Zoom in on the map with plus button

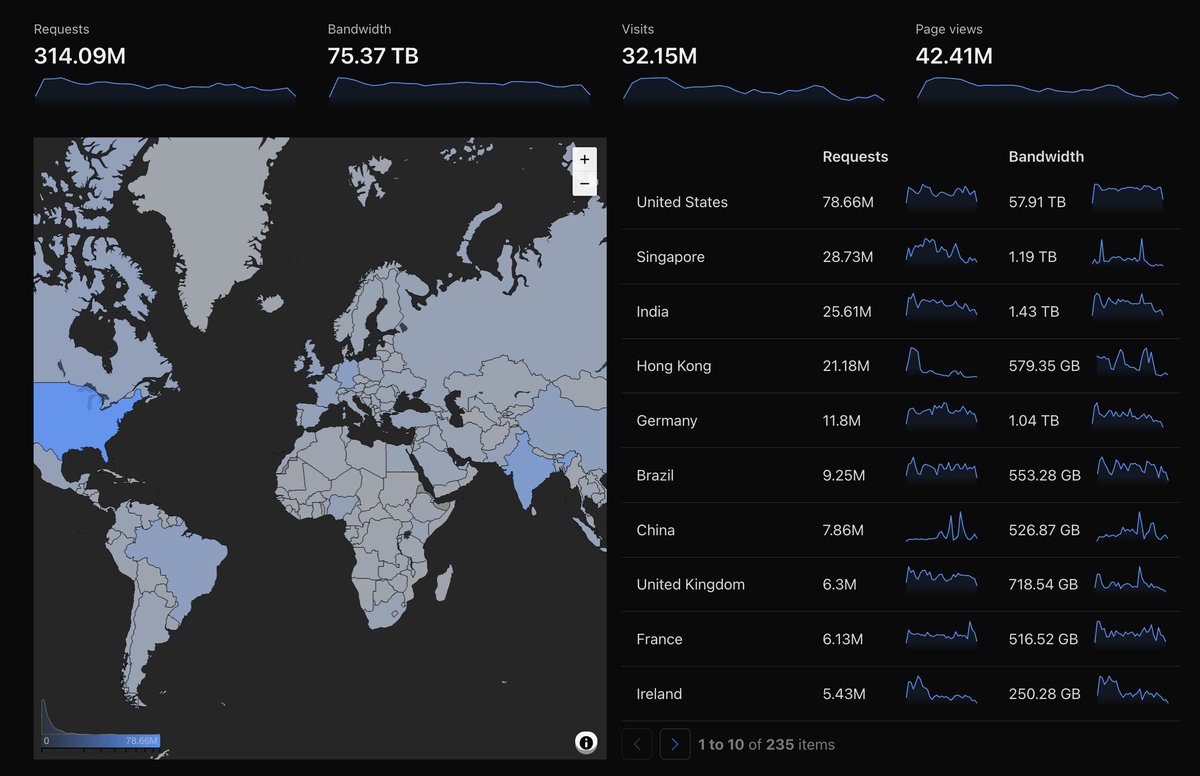[x=585, y=159]
